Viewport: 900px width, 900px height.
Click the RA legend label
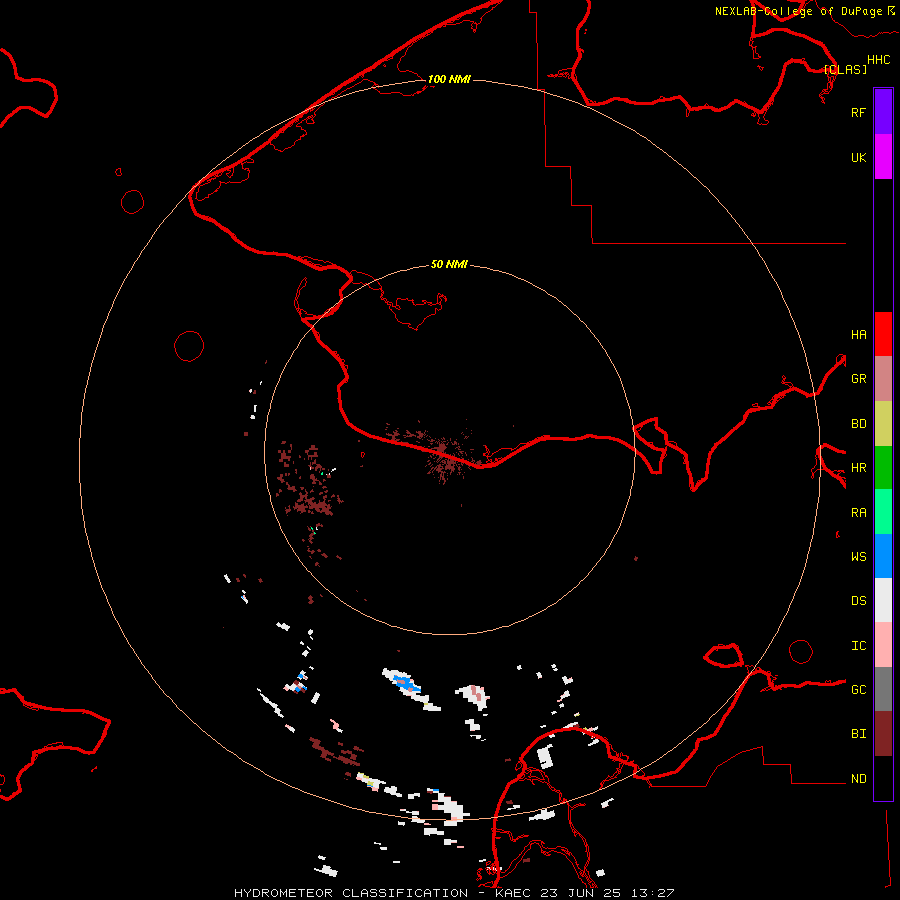858,513
